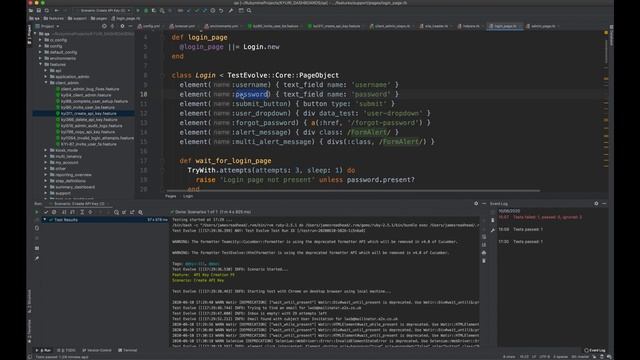Click the Save All icon in main toolbar
640x360 pixels.
click(x=38, y=11)
